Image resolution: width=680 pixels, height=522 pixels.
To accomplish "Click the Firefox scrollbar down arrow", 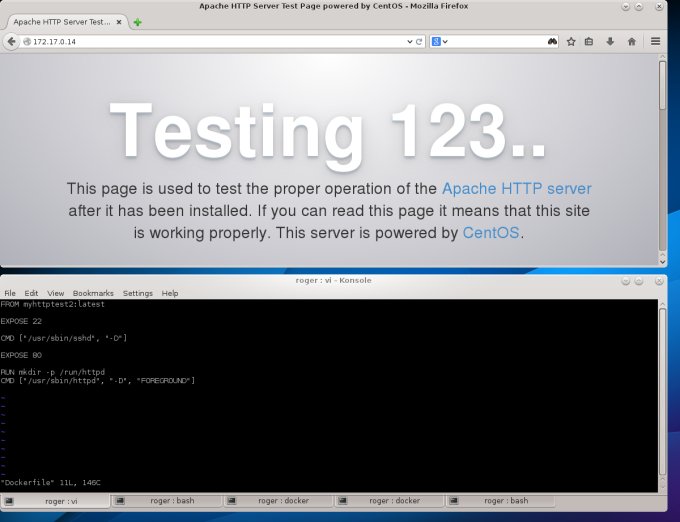I will (x=662, y=261).
